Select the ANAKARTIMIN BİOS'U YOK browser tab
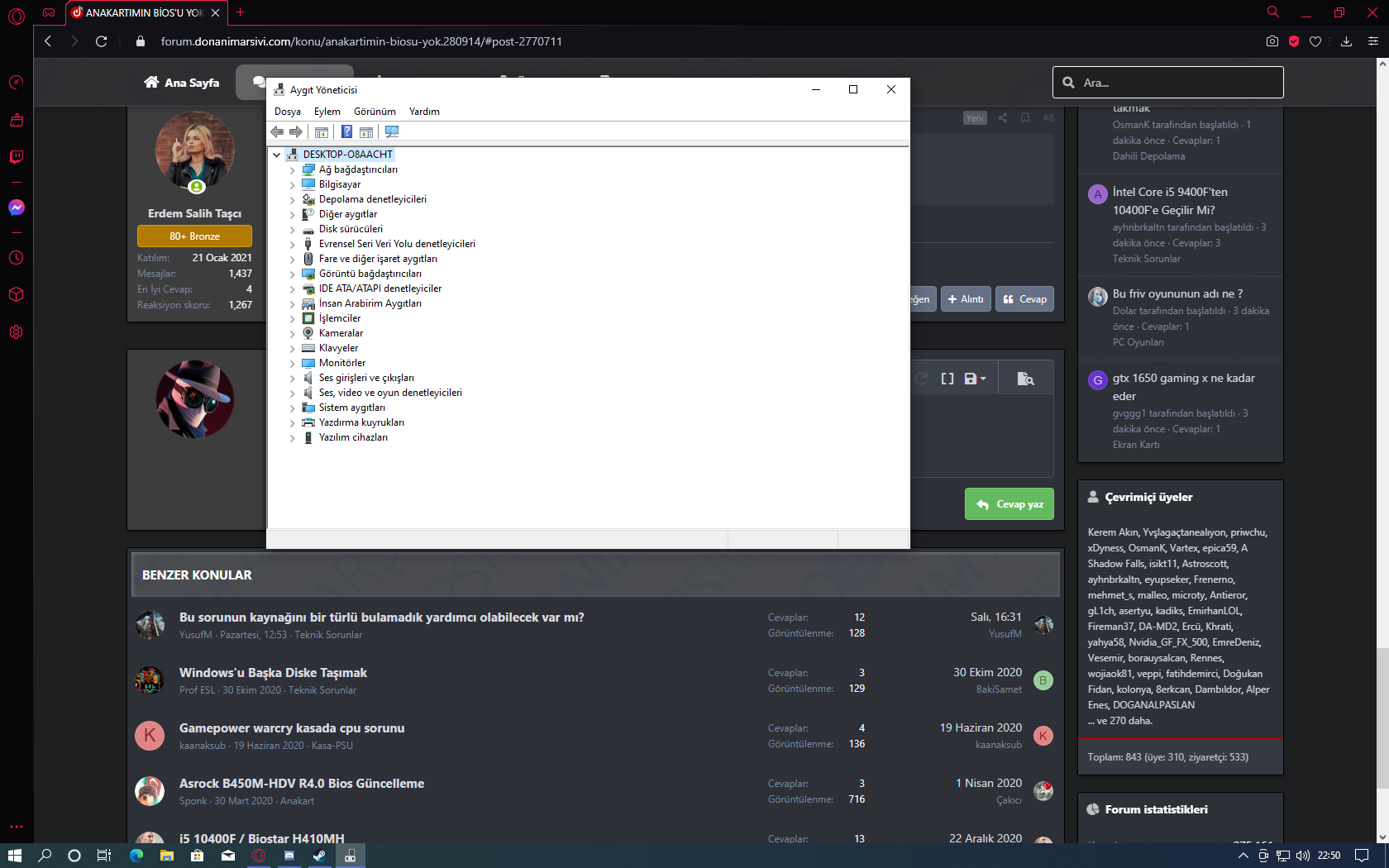 click(145, 13)
